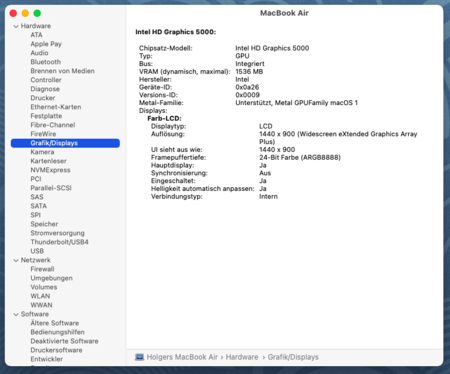Click the MacBook Air window title
Screen dimensions: 450x374
pos(284,13)
